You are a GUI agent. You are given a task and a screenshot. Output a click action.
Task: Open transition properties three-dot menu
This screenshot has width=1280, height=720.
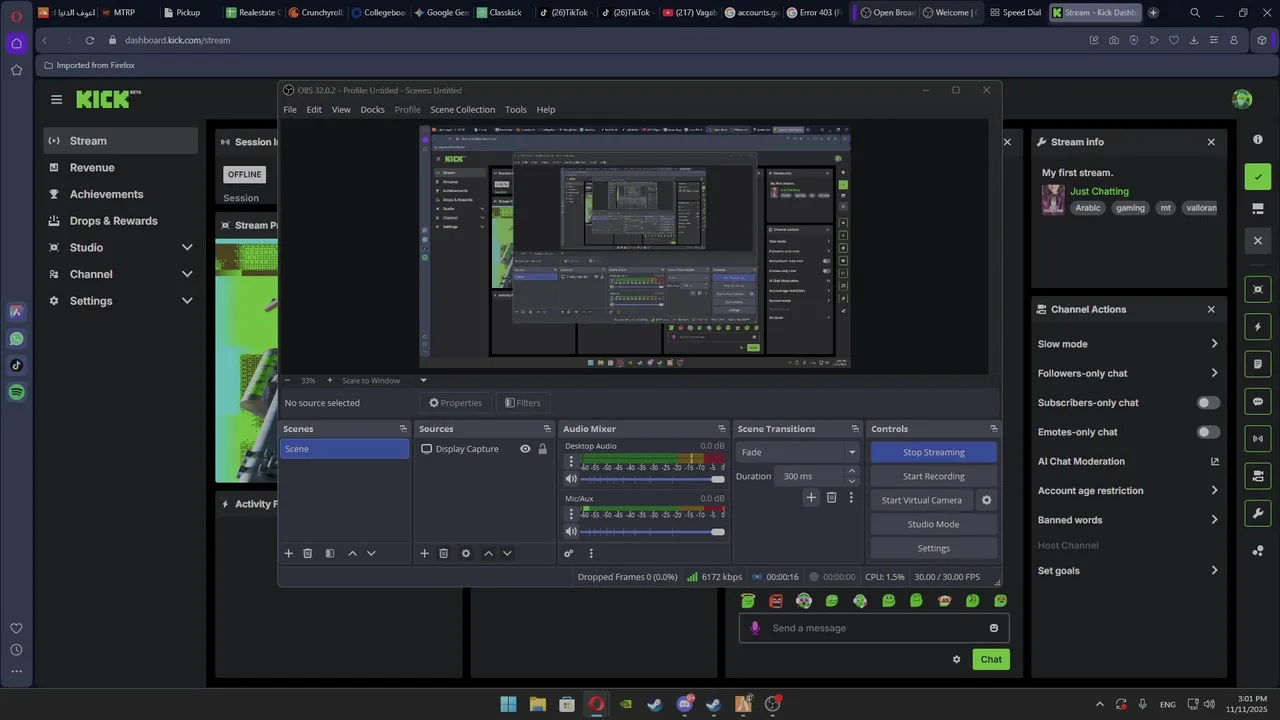pyautogui.click(x=851, y=497)
